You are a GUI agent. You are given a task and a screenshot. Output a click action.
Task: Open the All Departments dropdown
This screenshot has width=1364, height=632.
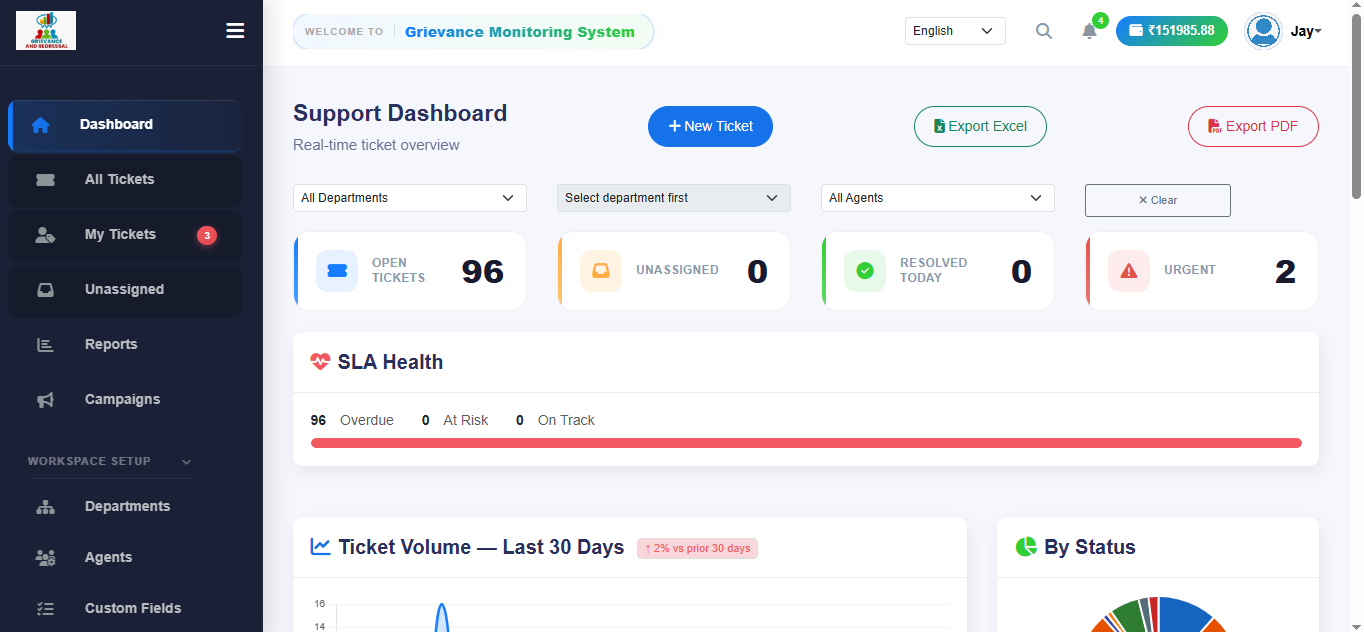410,198
